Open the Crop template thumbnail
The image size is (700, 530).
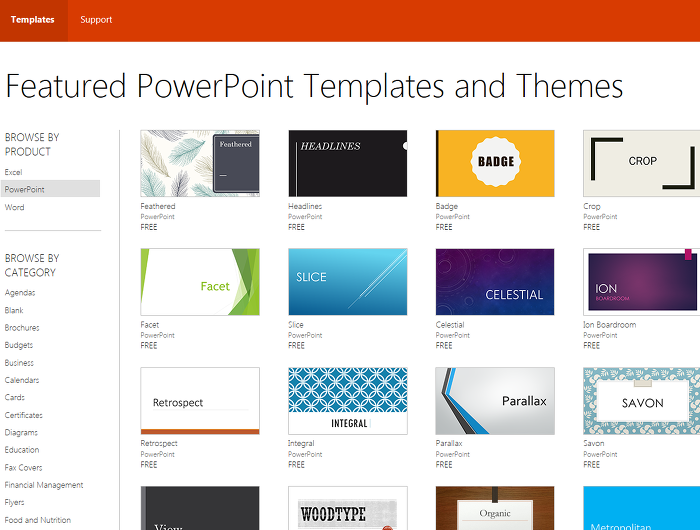coord(642,163)
